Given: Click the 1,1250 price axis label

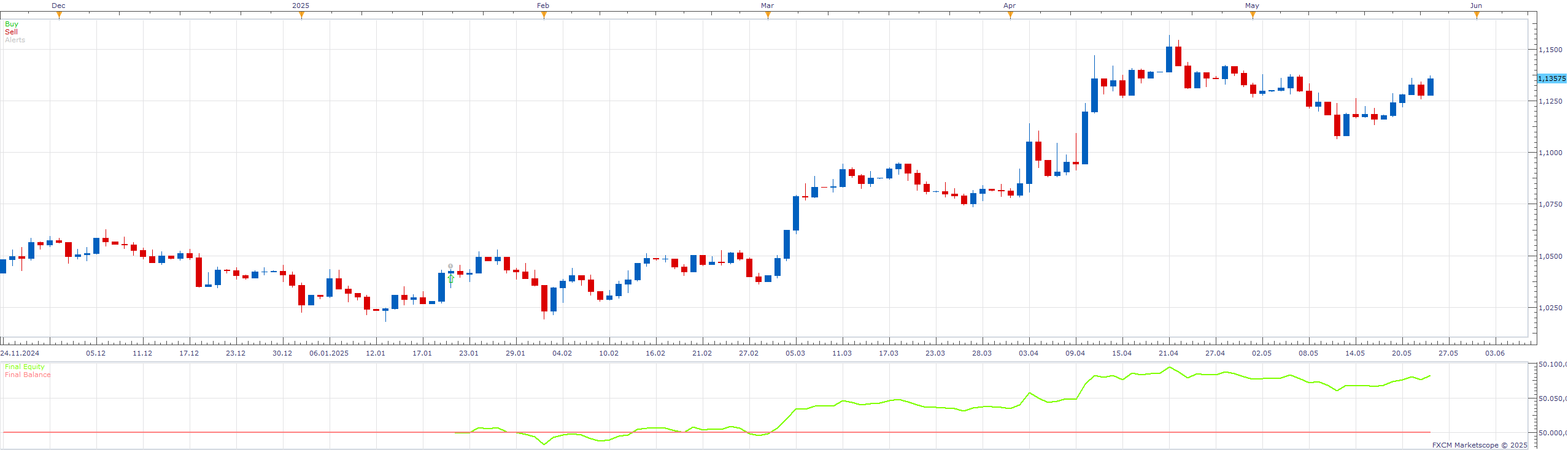Looking at the screenshot, I should (x=1551, y=101).
